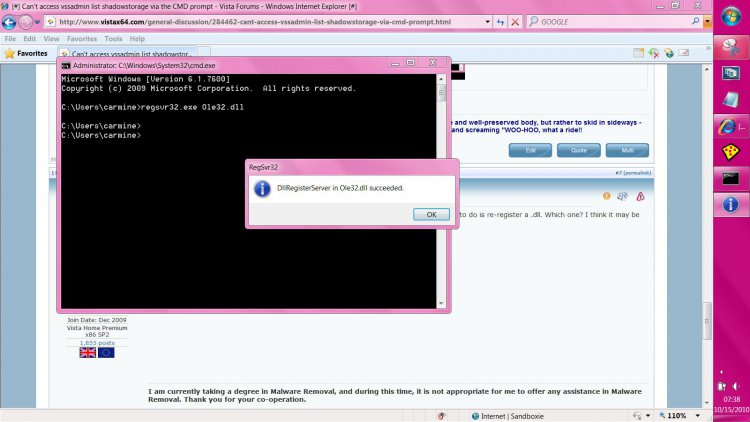Click the orange circle post icon
This screenshot has height=422, width=750.
(x=607, y=196)
